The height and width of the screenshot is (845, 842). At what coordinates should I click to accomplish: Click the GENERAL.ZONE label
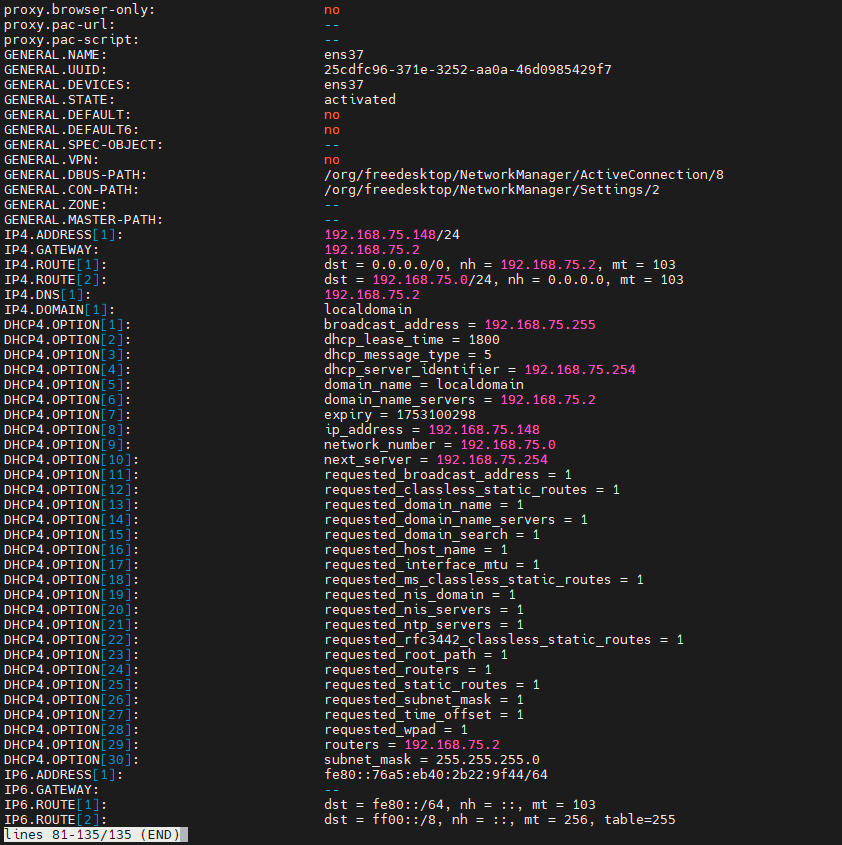[x=55, y=205]
